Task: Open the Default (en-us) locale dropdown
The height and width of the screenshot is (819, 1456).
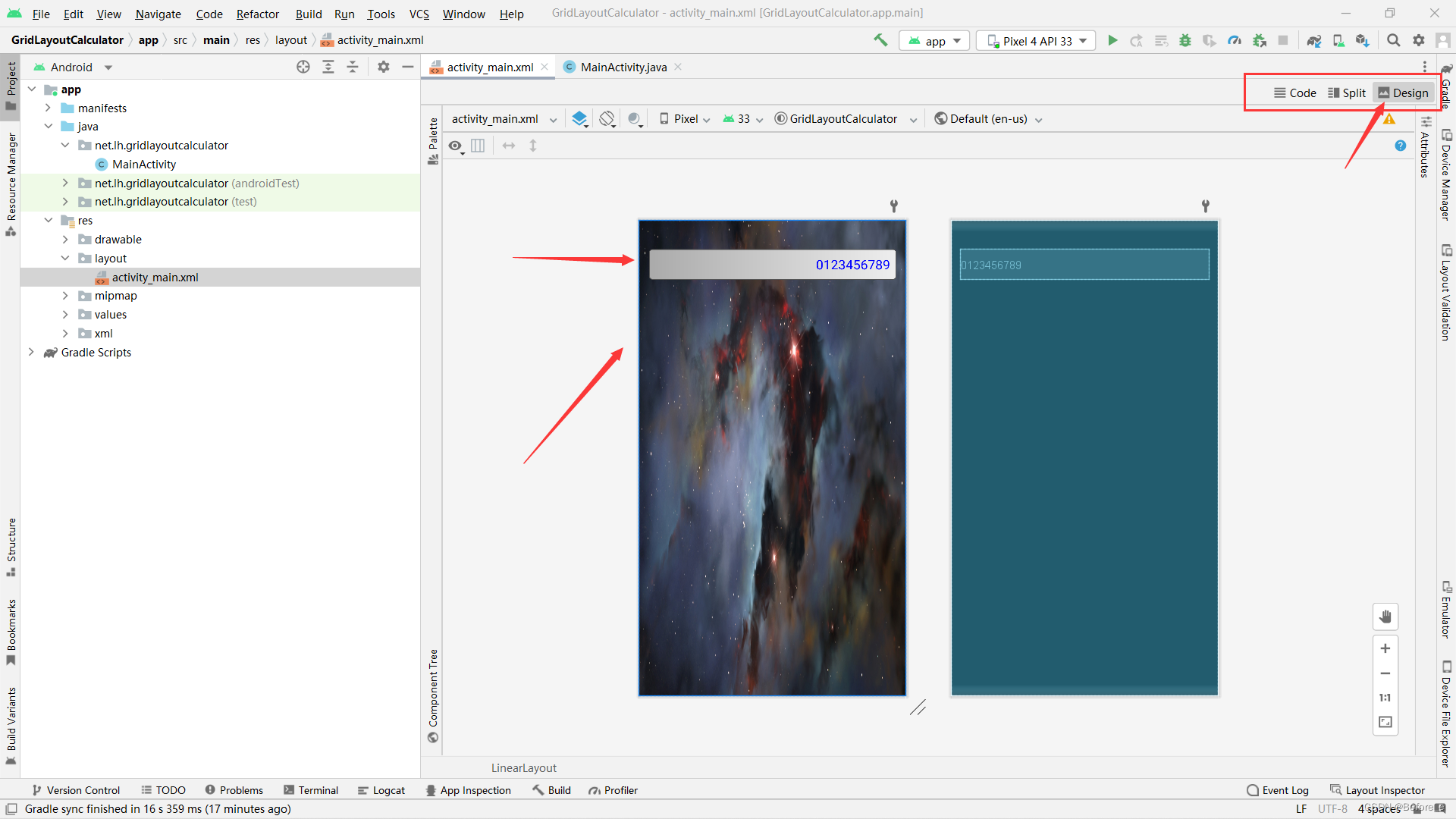Action: (x=988, y=119)
